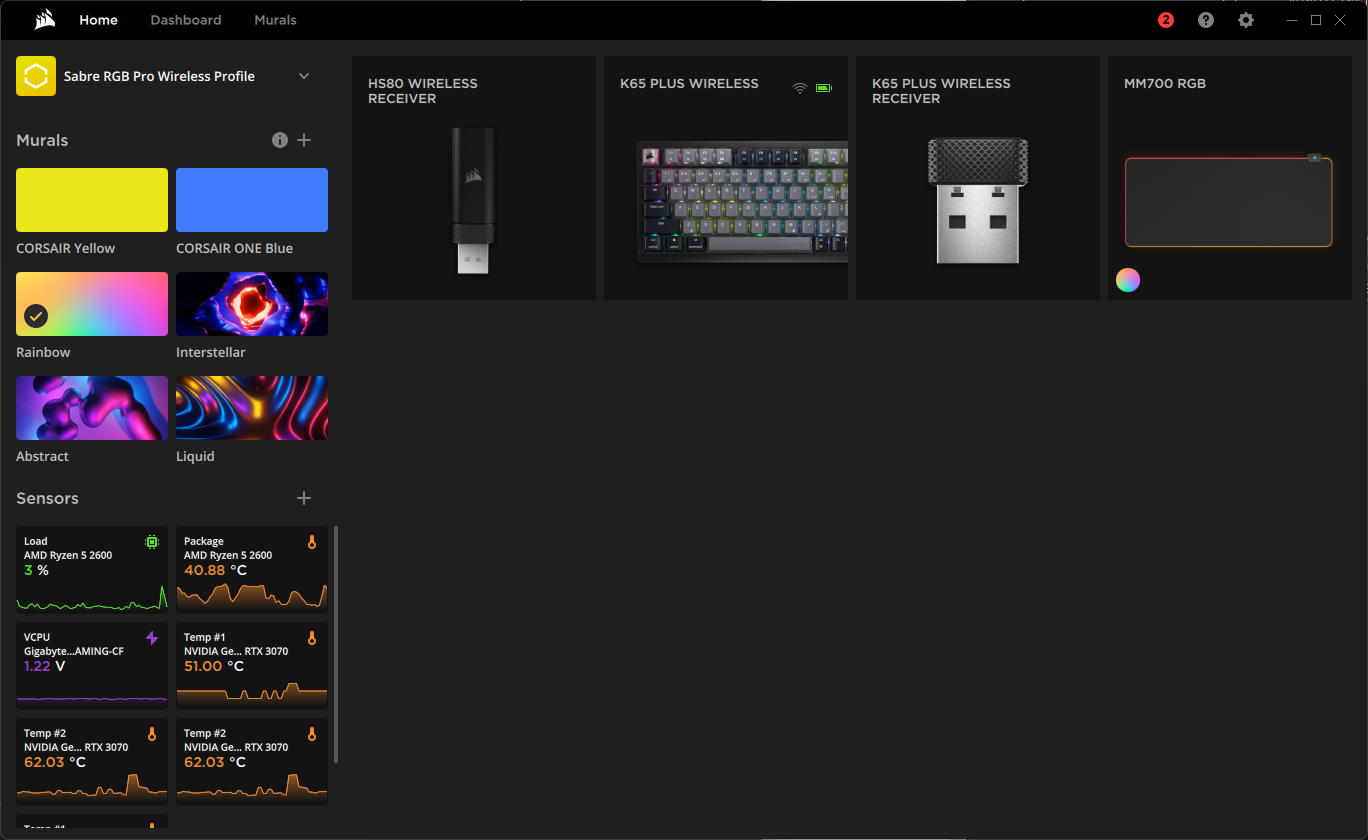Image resolution: width=1368 pixels, height=840 pixels.
Task: Show Murals info icon
Action: [280, 140]
